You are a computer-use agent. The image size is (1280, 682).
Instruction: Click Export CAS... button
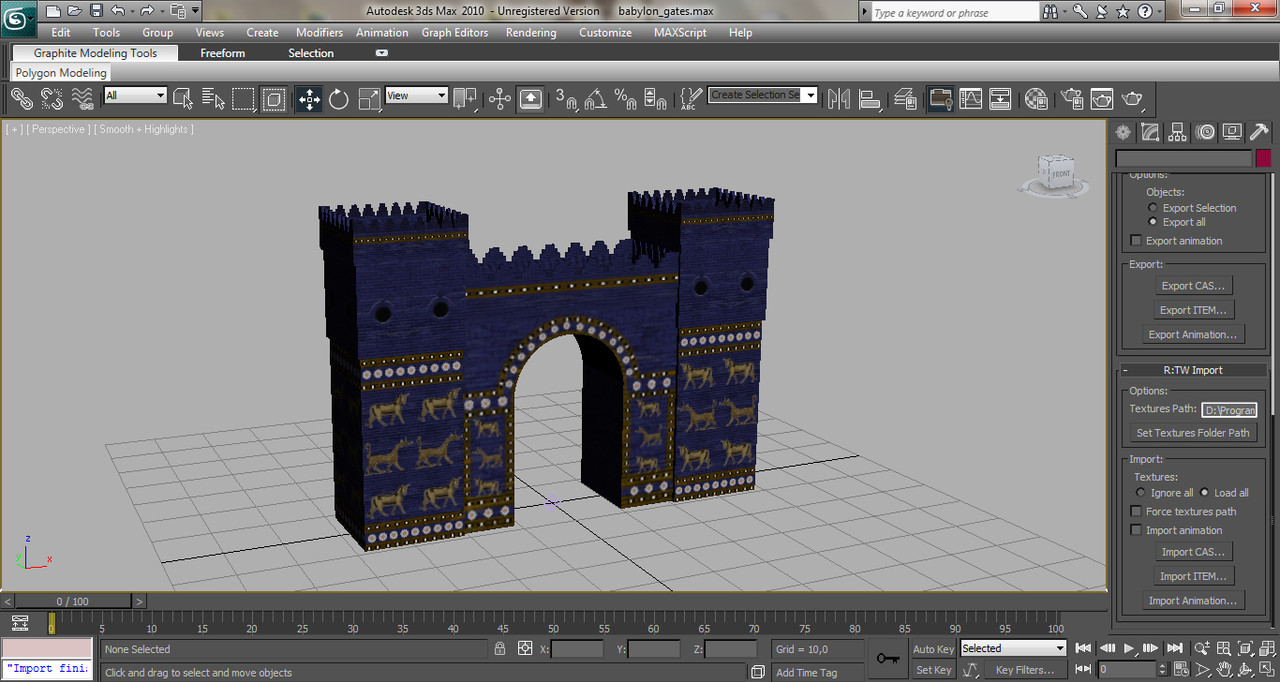tap(1192, 286)
